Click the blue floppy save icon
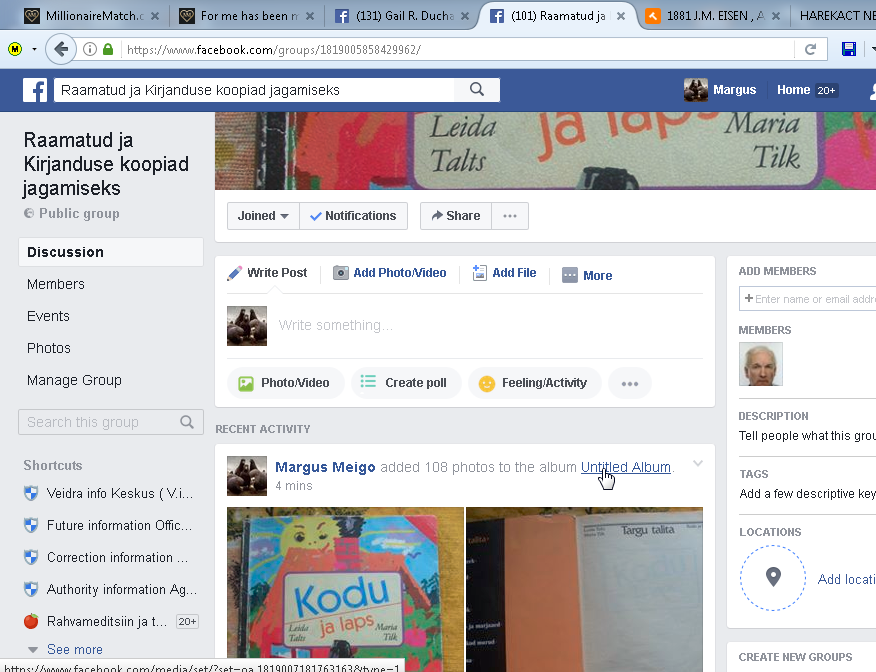 [x=849, y=50]
